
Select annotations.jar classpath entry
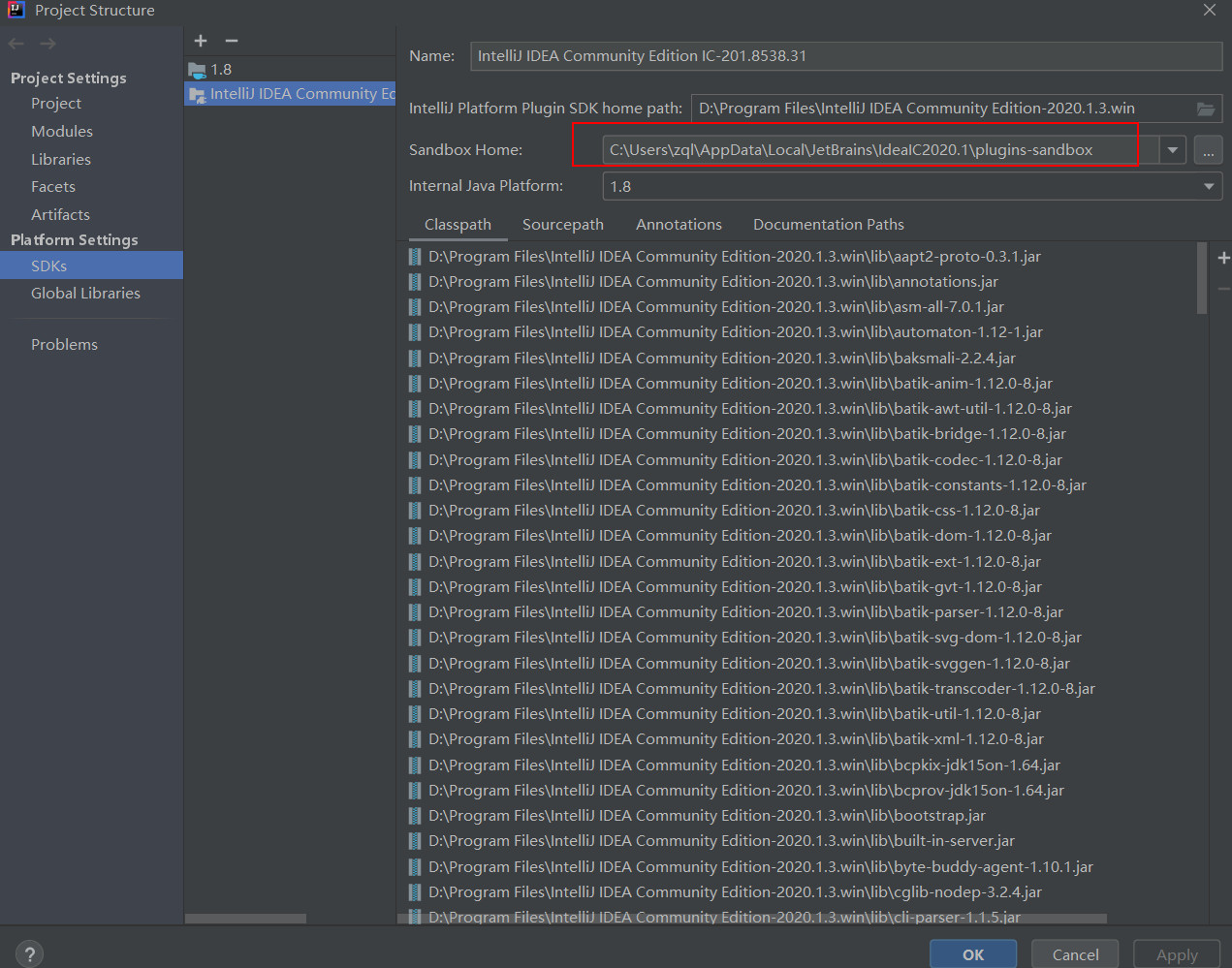(x=713, y=282)
